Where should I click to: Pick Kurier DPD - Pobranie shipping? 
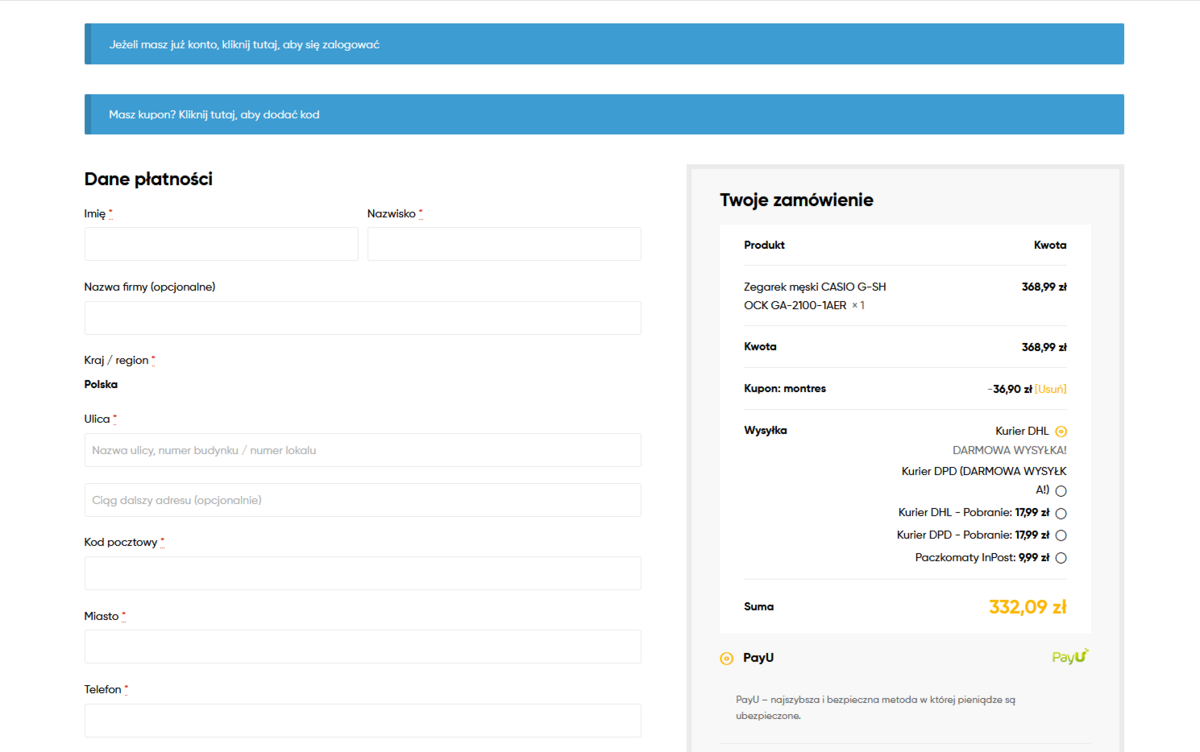pos(1061,536)
